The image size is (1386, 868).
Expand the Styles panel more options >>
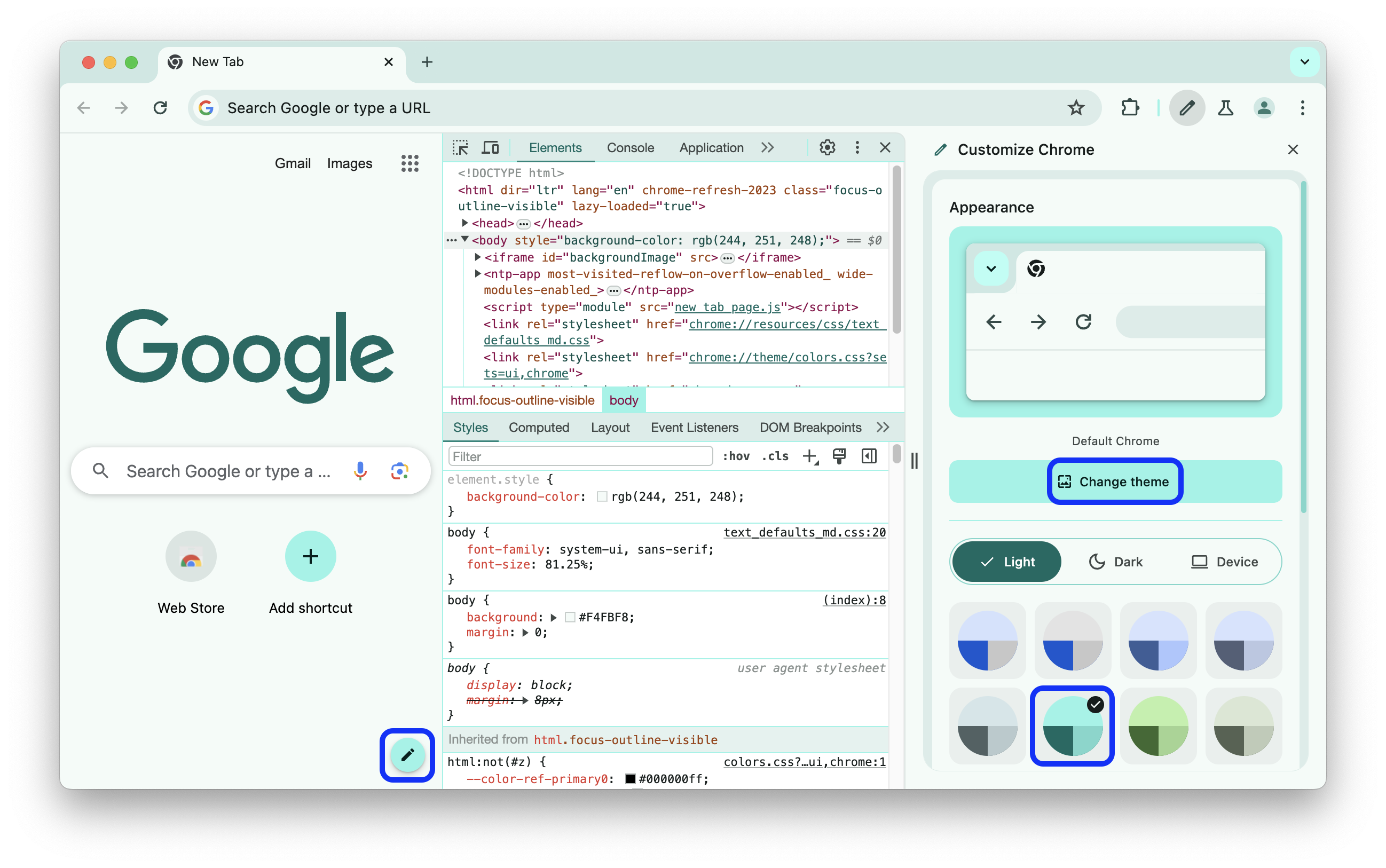point(883,427)
